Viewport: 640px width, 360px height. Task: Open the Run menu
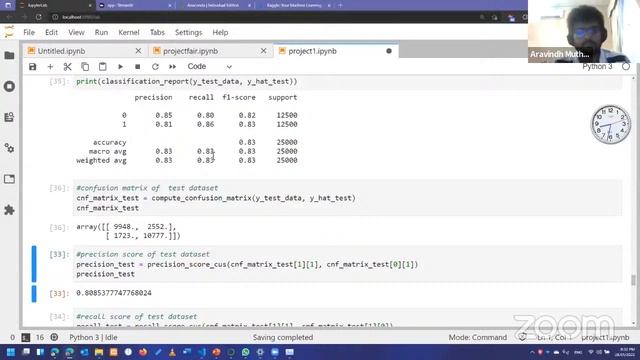point(101,32)
